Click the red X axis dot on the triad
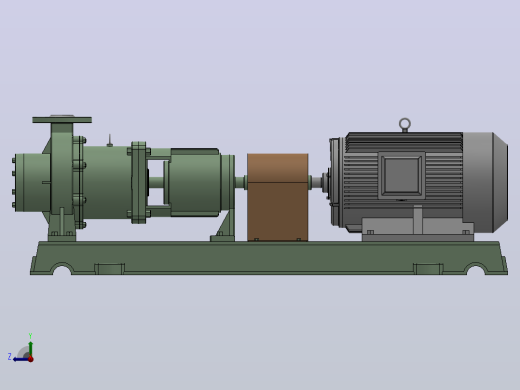 tap(31, 359)
